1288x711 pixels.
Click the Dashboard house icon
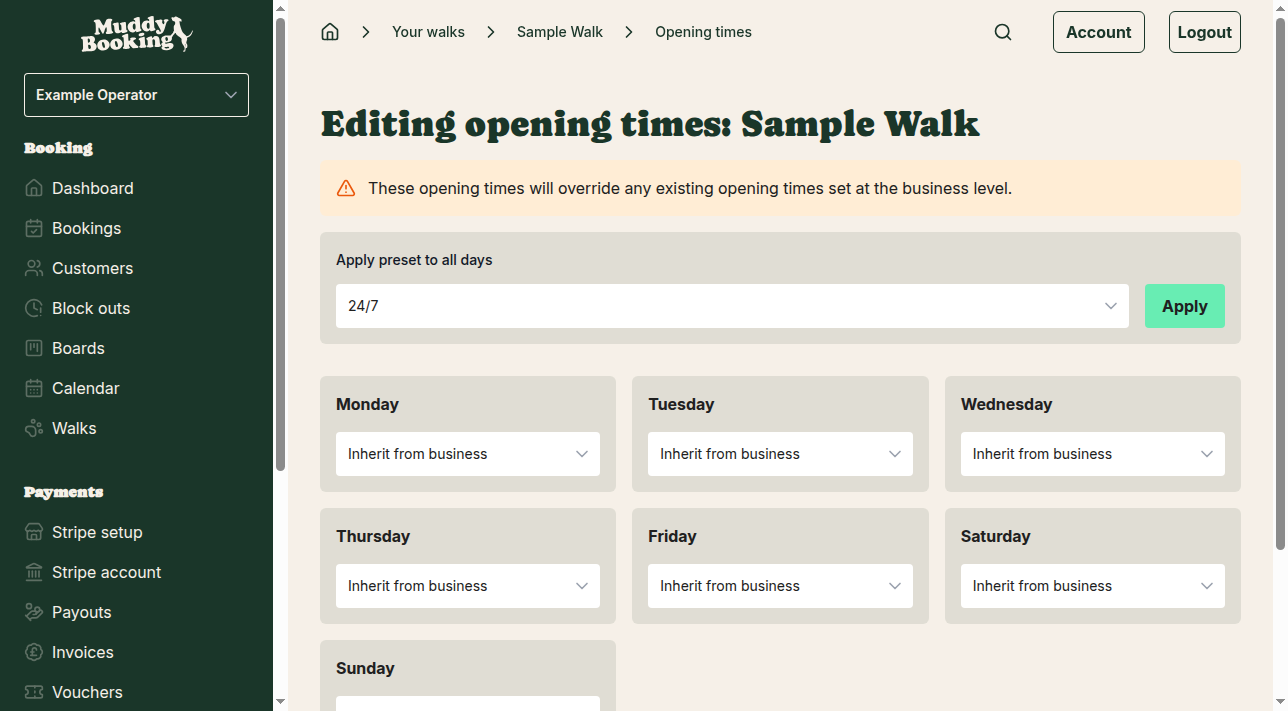point(34,188)
